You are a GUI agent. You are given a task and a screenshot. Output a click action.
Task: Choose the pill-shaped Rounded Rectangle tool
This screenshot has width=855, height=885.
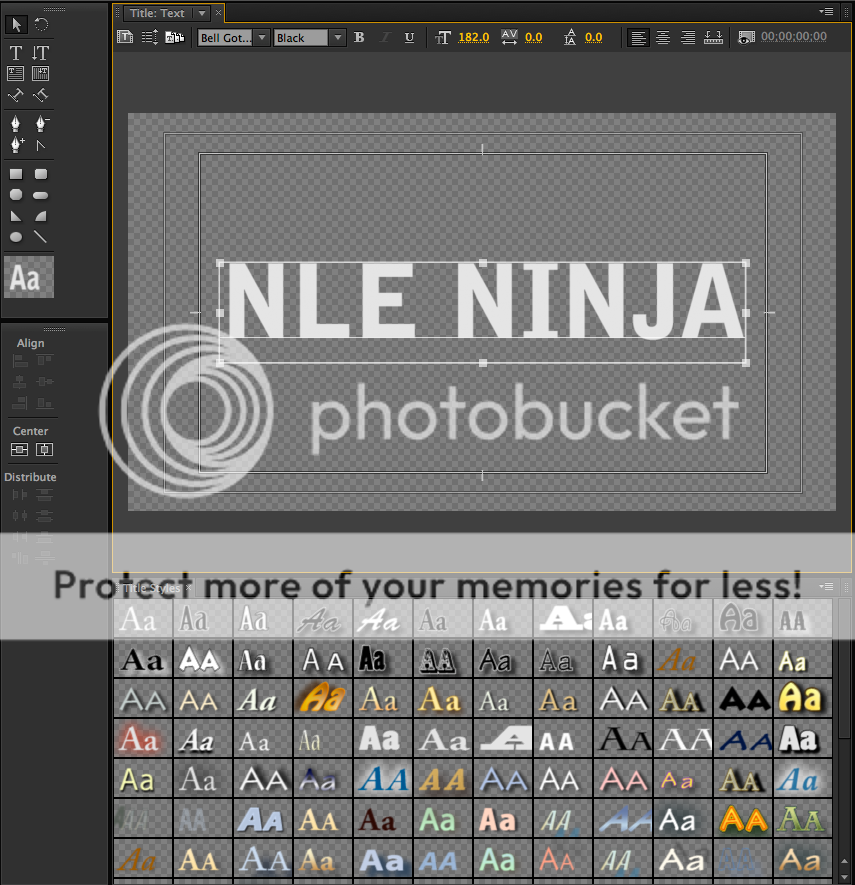click(41, 195)
